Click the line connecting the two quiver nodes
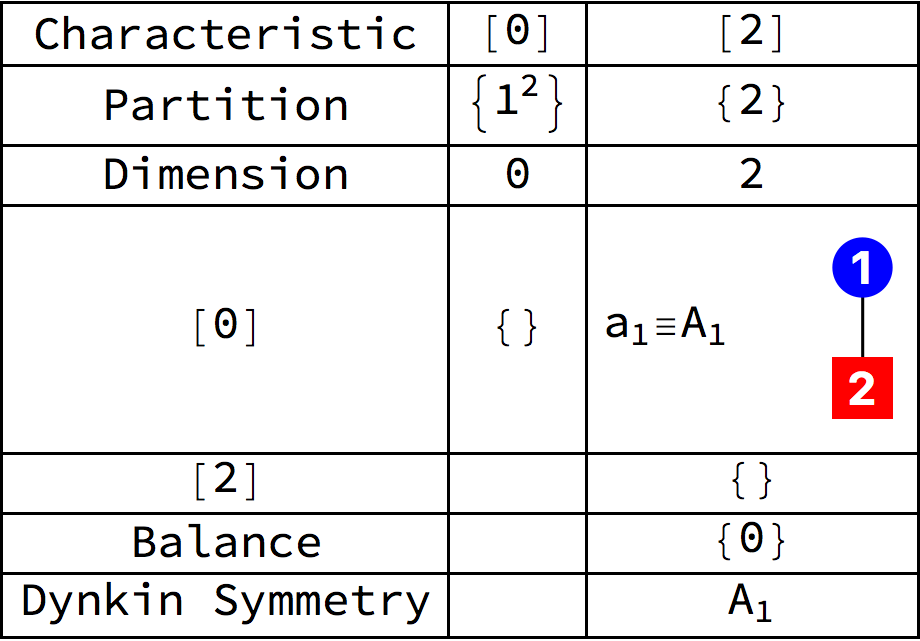This screenshot has width=920, height=641. [862, 327]
